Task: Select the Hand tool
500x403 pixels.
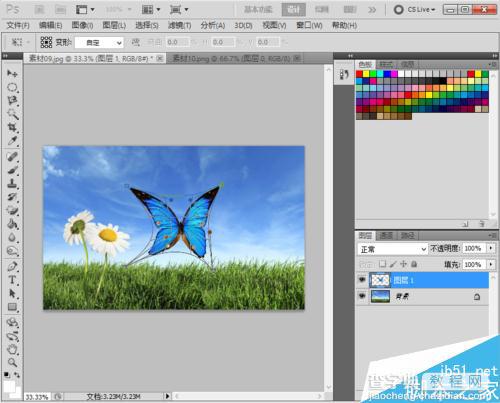Action: pyautogui.click(x=12, y=350)
